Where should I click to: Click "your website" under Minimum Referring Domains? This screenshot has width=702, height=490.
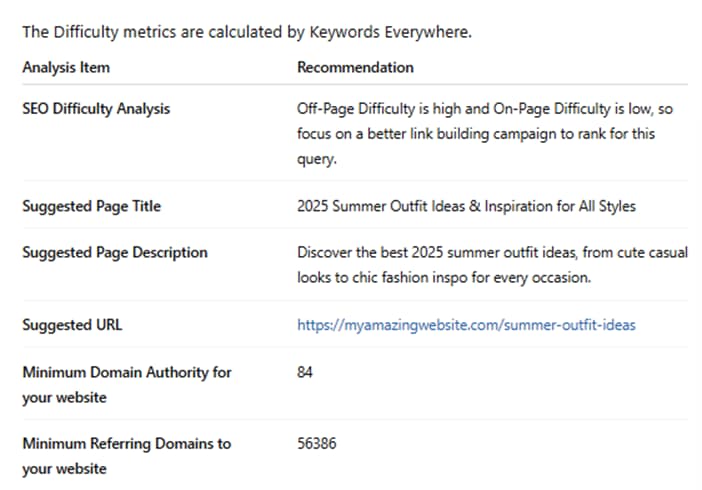(64, 469)
